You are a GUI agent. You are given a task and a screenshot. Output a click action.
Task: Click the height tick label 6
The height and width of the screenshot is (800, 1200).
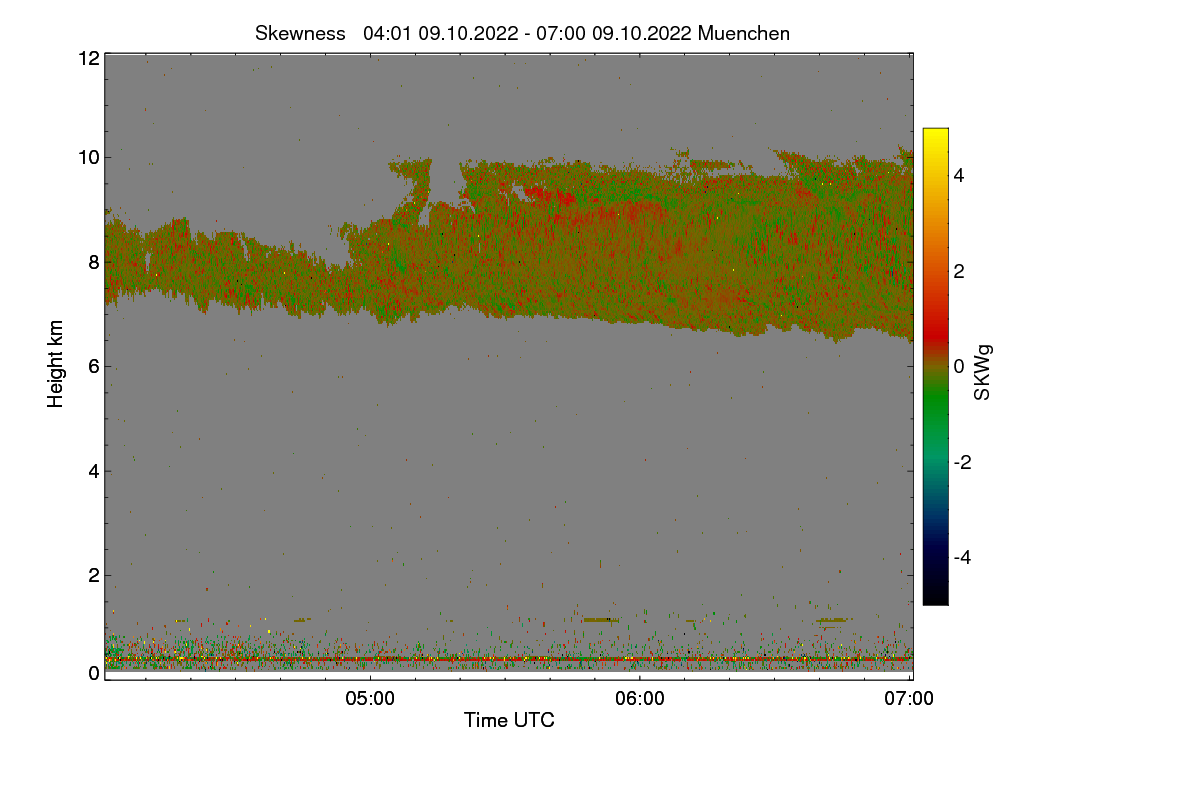[93, 366]
